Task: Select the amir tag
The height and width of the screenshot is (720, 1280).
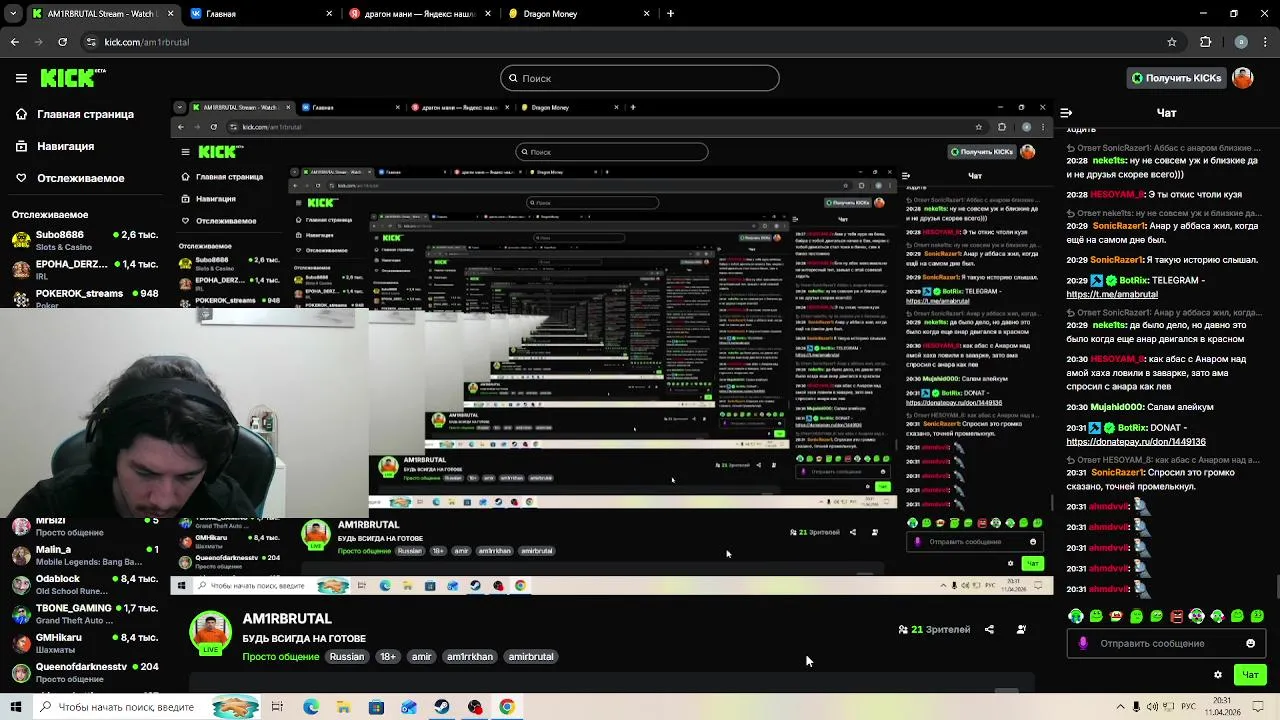Action: click(x=422, y=657)
